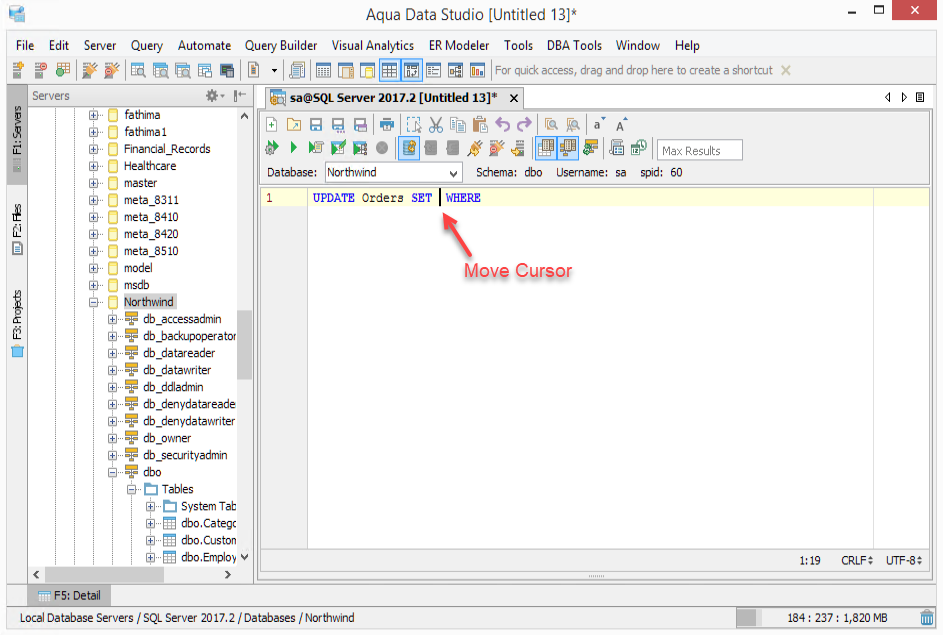Click the Servers panel settings gear icon

pos(212,96)
